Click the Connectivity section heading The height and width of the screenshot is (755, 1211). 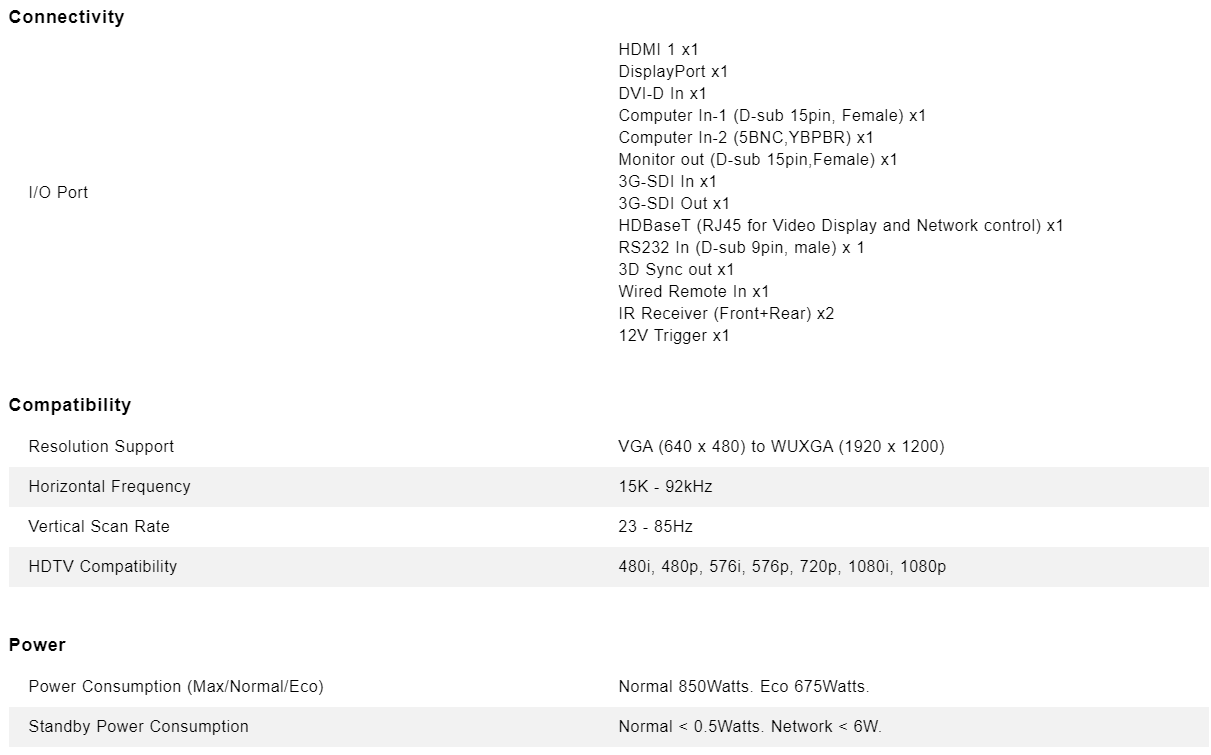click(66, 17)
